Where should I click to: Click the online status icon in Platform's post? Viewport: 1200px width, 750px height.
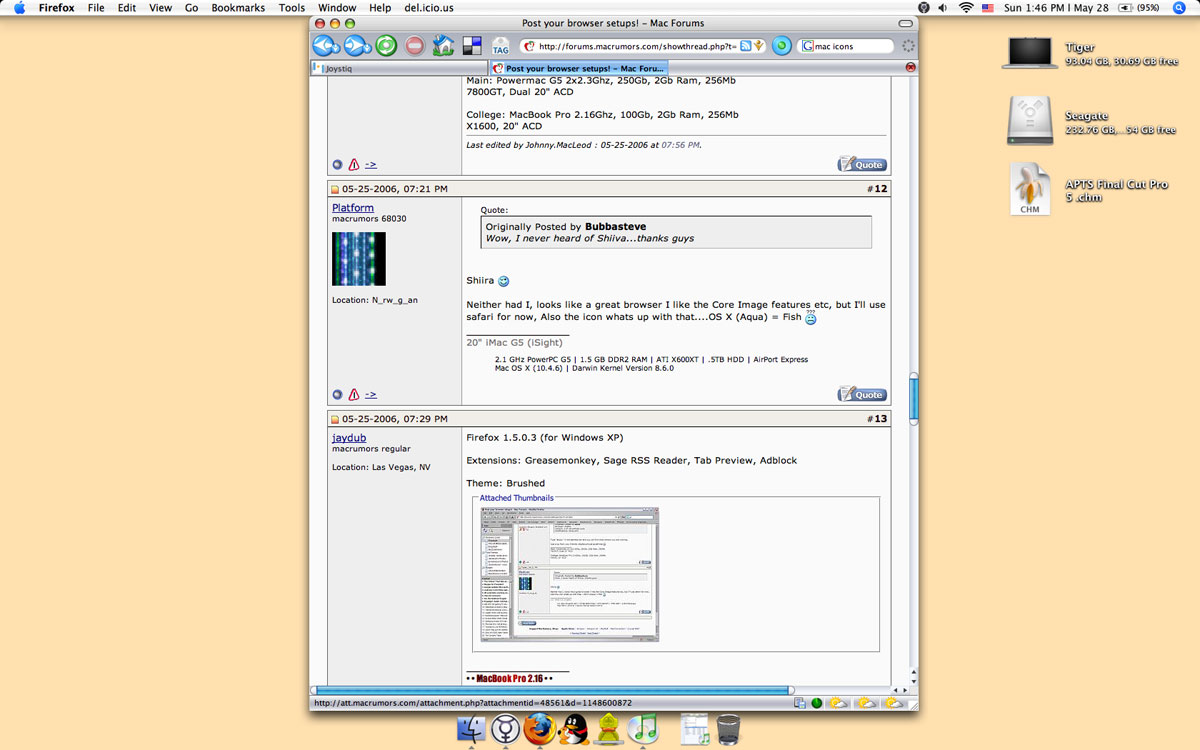[x=338, y=395]
